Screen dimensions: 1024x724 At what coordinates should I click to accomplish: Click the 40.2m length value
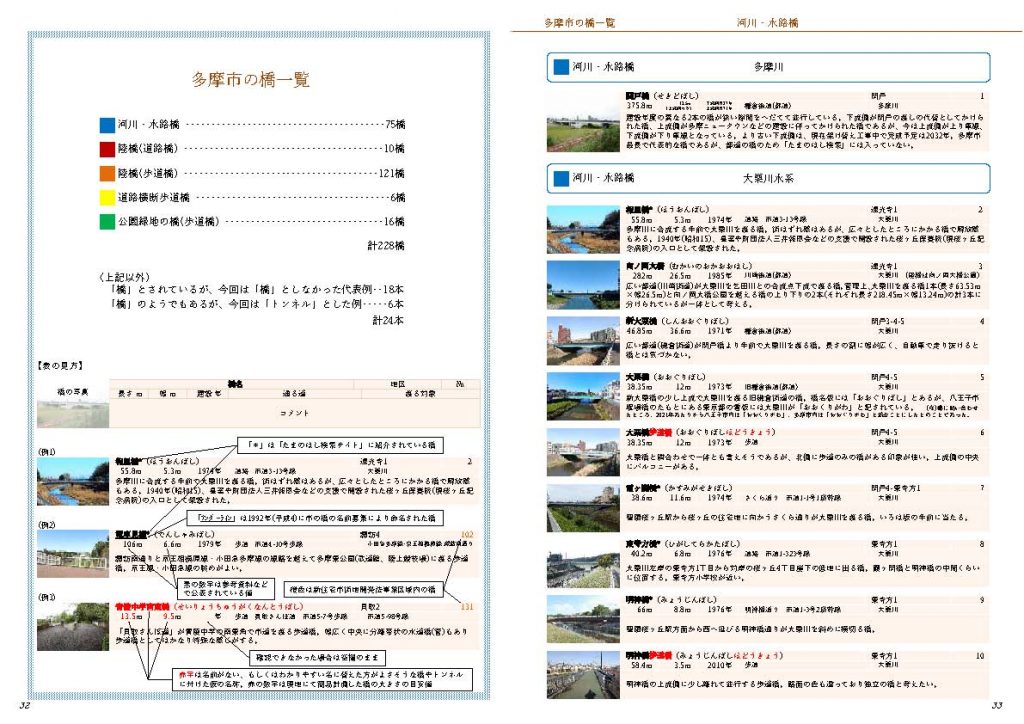[x=641, y=554]
